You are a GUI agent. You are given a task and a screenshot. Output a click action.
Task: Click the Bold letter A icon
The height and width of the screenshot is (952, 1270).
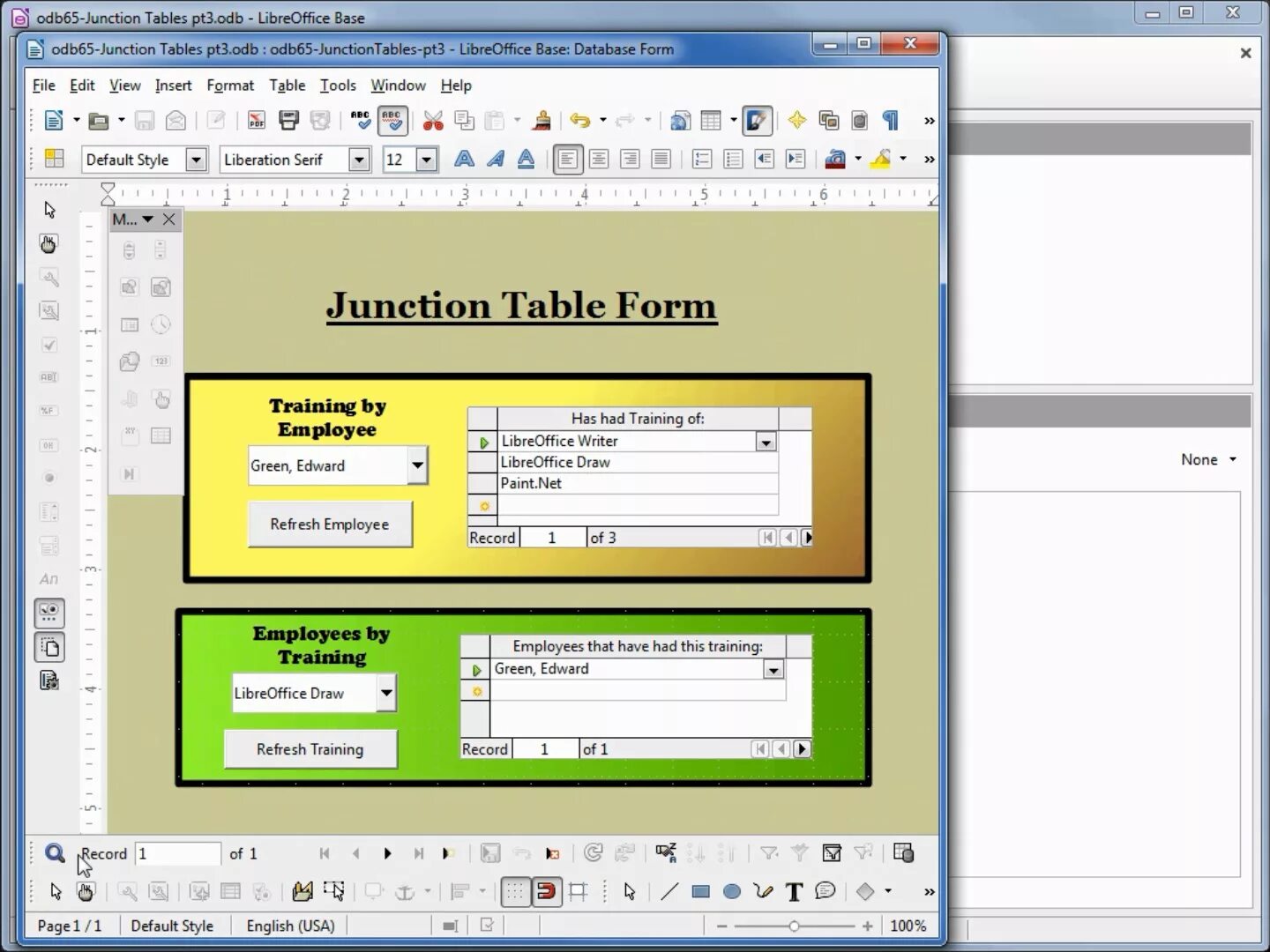[464, 160]
